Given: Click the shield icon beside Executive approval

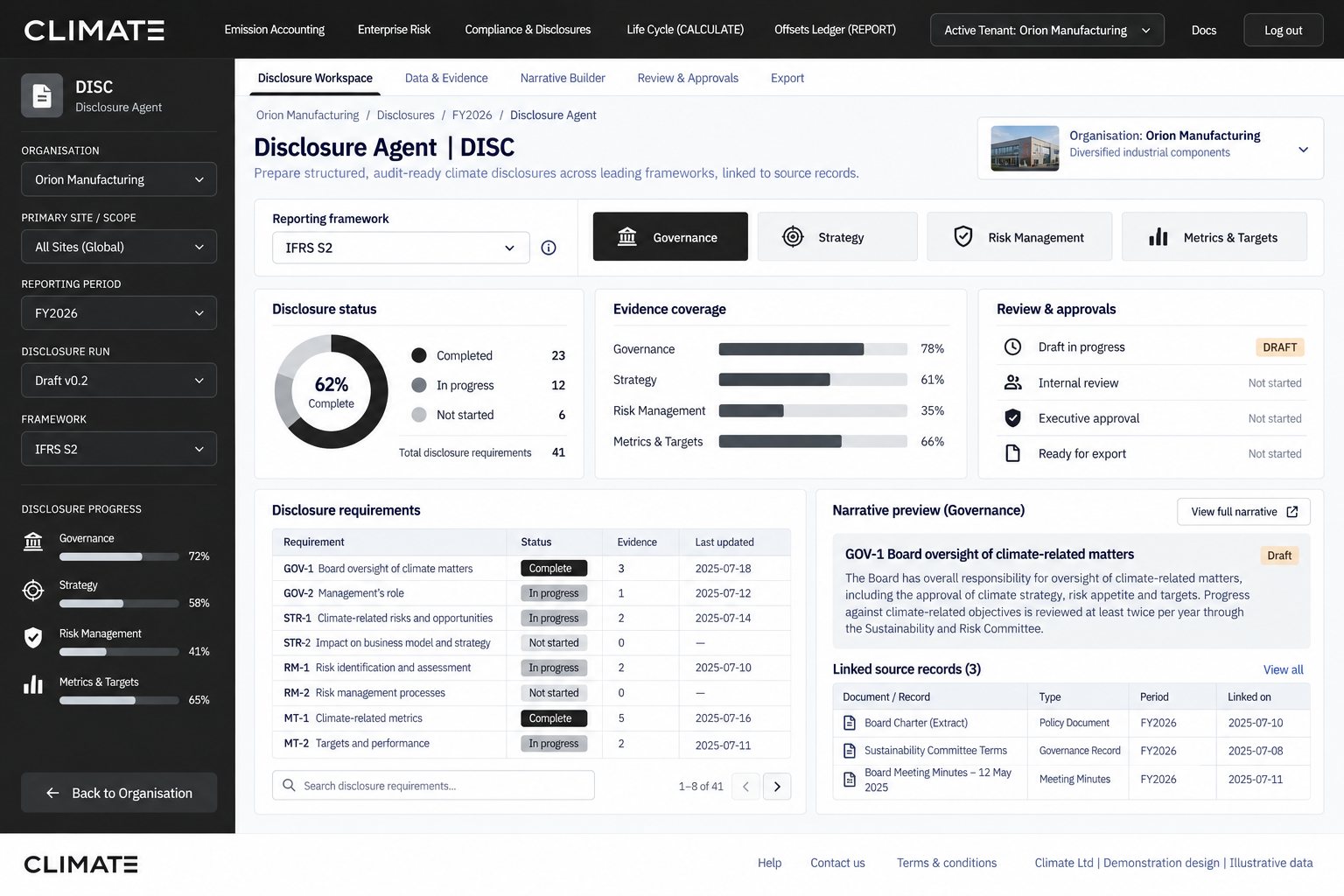Looking at the screenshot, I should (x=1012, y=418).
